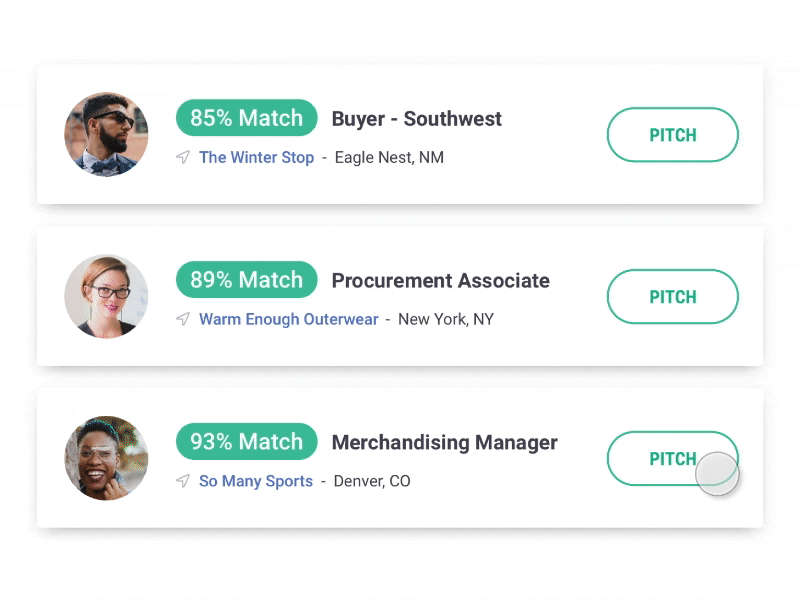The image size is (800, 600).
Task: Click the 89% Match badge
Action: pos(246,280)
